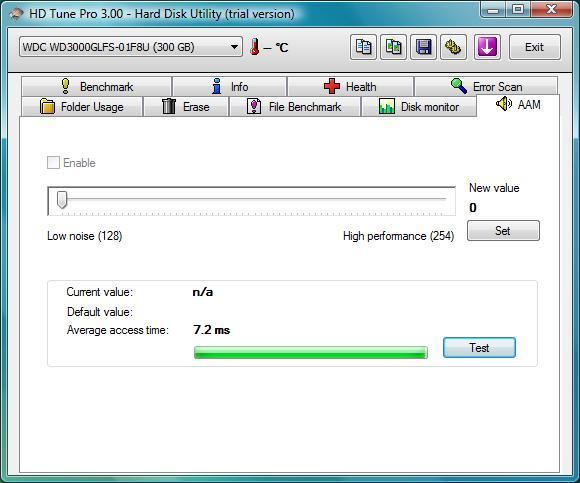Click the Set button
Viewport: 580px width, 483px height.
(503, 231)
